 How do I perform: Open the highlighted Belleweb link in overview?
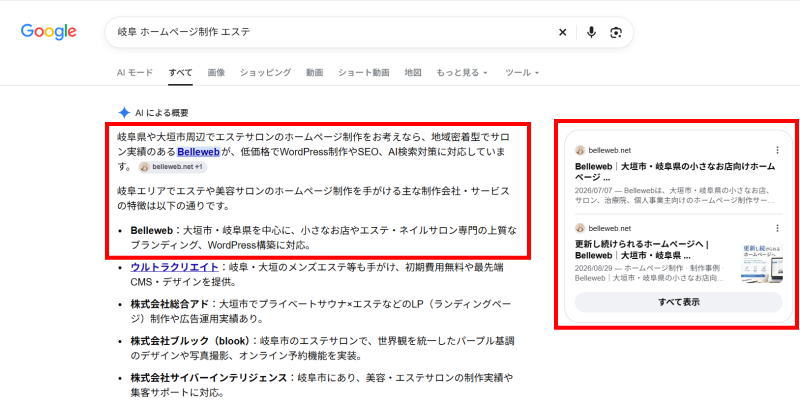[198, 152]
